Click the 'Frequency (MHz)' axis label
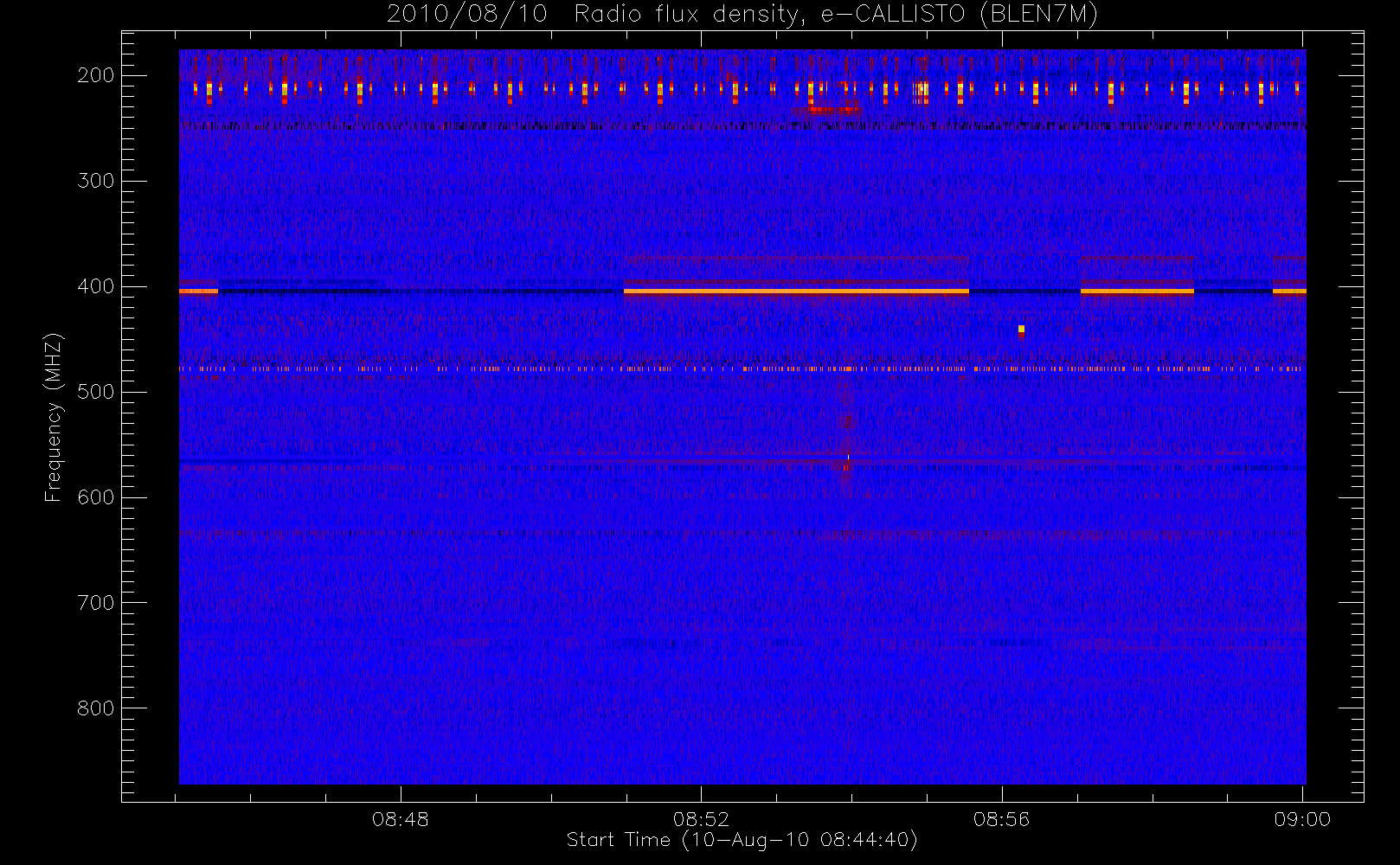This screenshot has width=1400, height=865. coord(54,417)
